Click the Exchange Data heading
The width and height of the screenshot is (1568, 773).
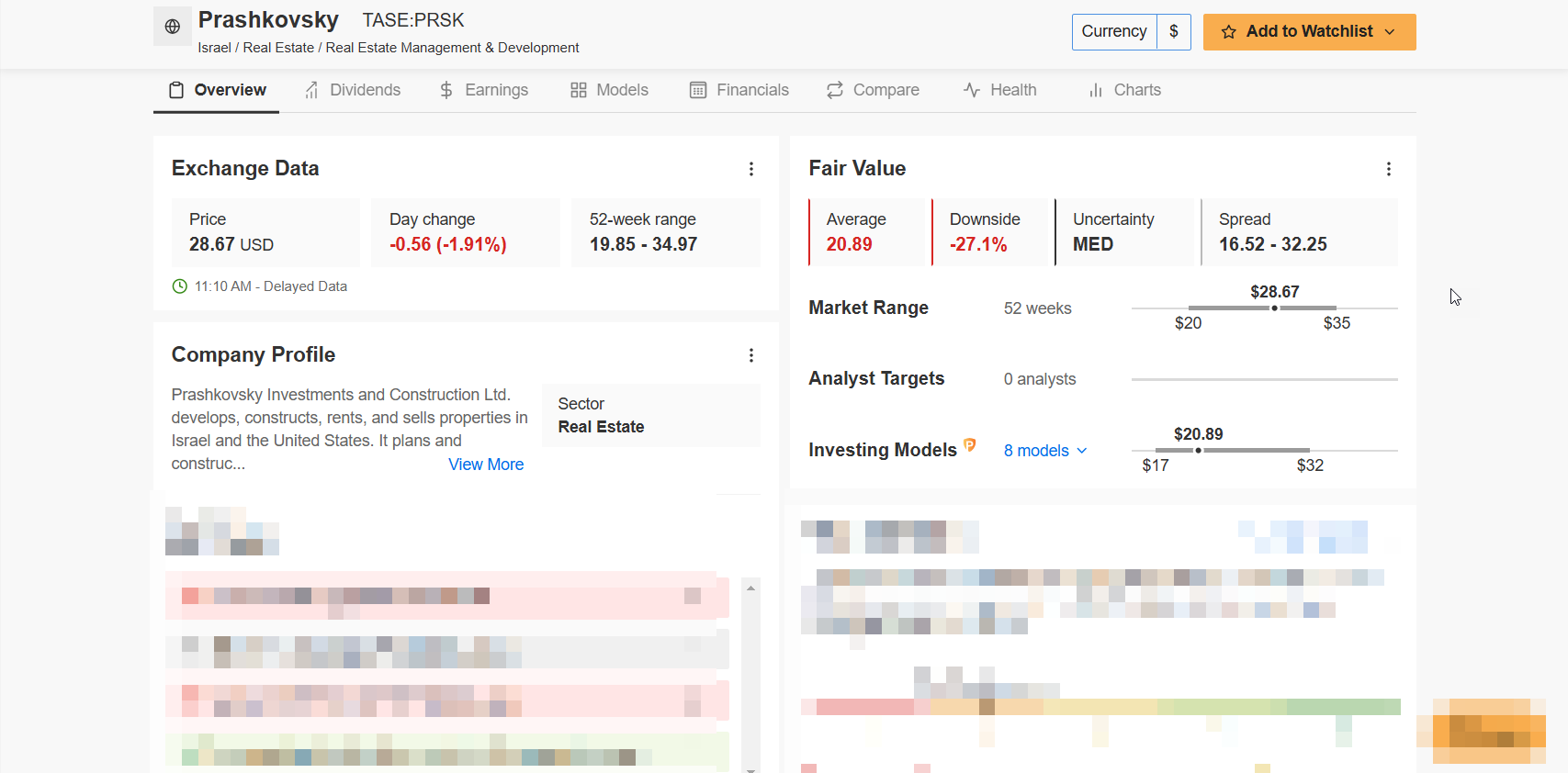tap(245, 168)
